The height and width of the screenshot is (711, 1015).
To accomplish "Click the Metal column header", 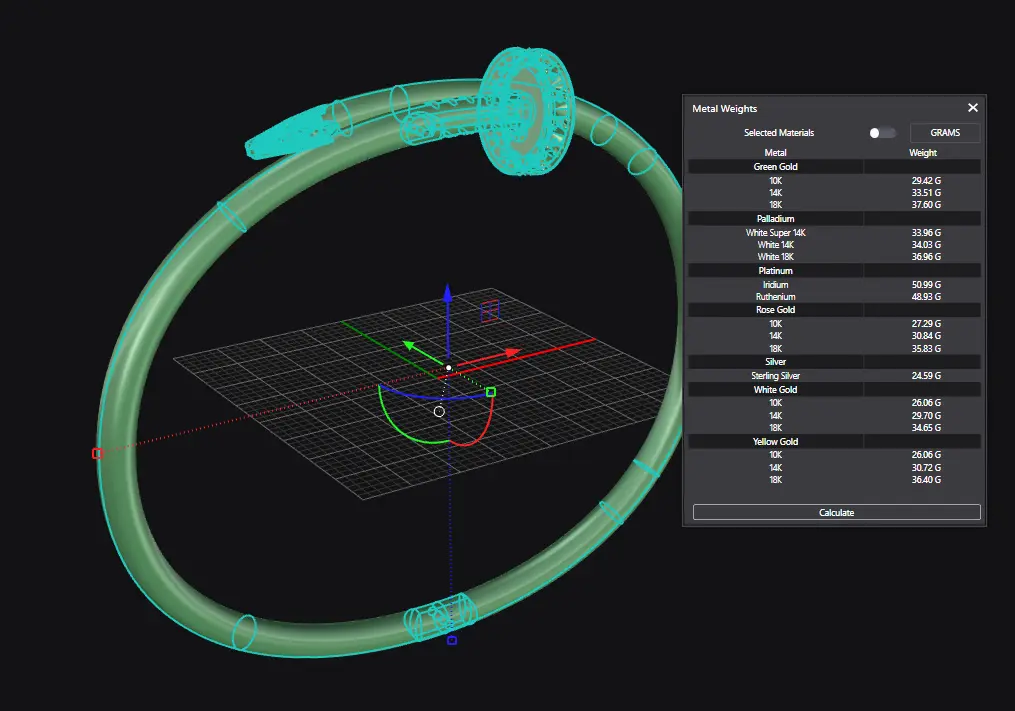I will pos(775,153).
